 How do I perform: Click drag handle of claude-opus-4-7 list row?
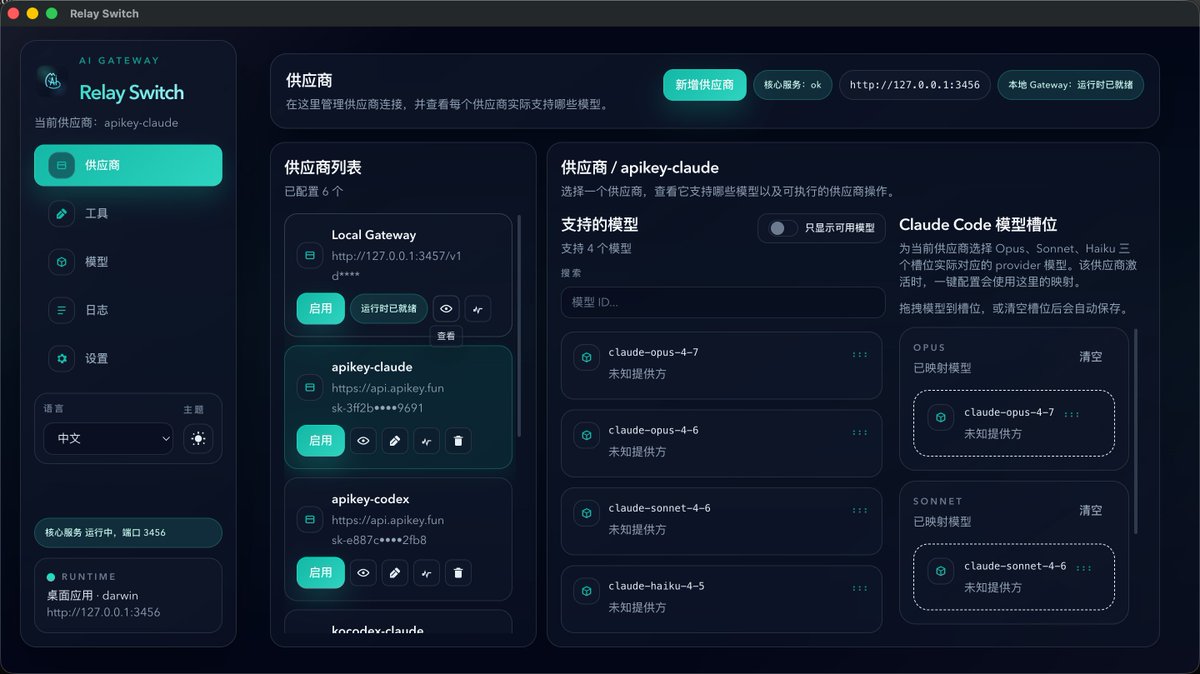[x=860, y=354]
